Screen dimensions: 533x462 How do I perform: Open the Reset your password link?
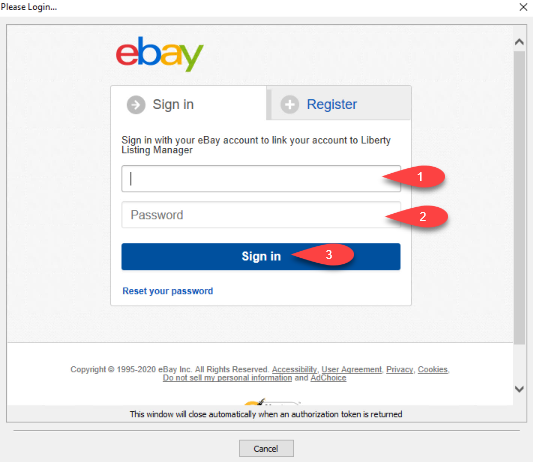click(168, 291)
